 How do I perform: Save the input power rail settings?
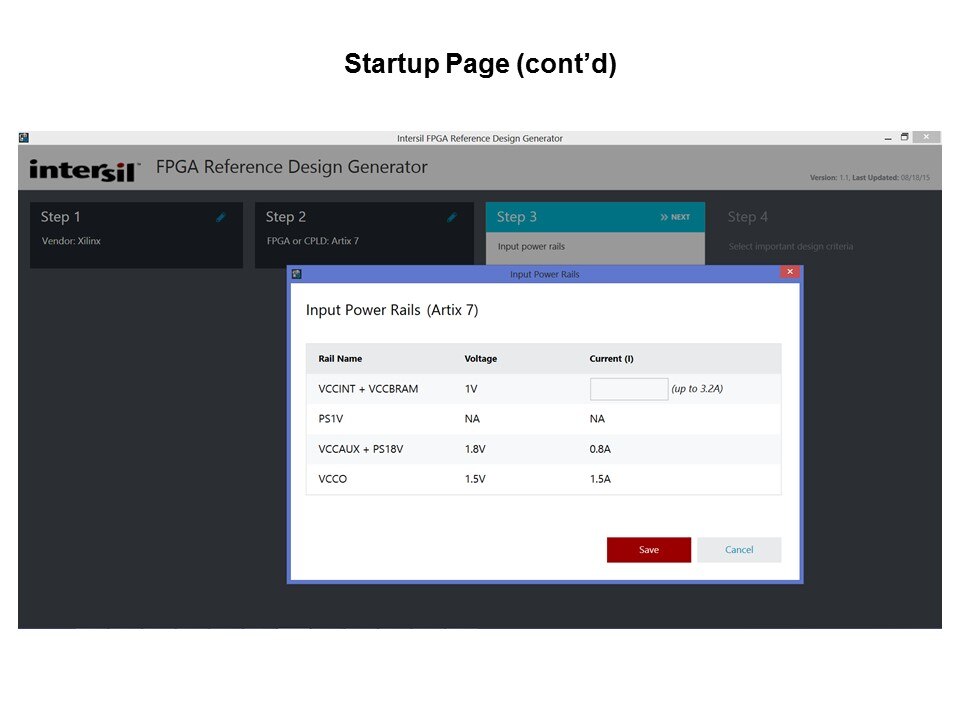point(648,550)
